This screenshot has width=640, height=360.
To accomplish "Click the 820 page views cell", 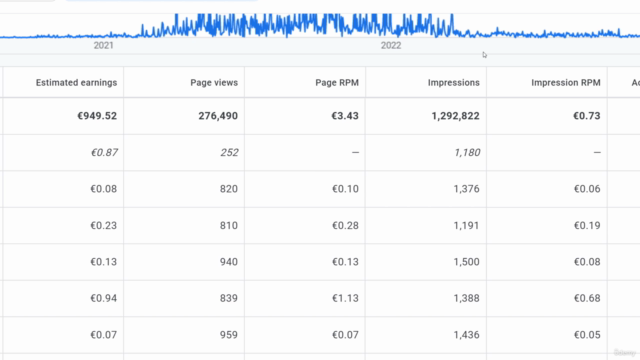I will [229, 189].
